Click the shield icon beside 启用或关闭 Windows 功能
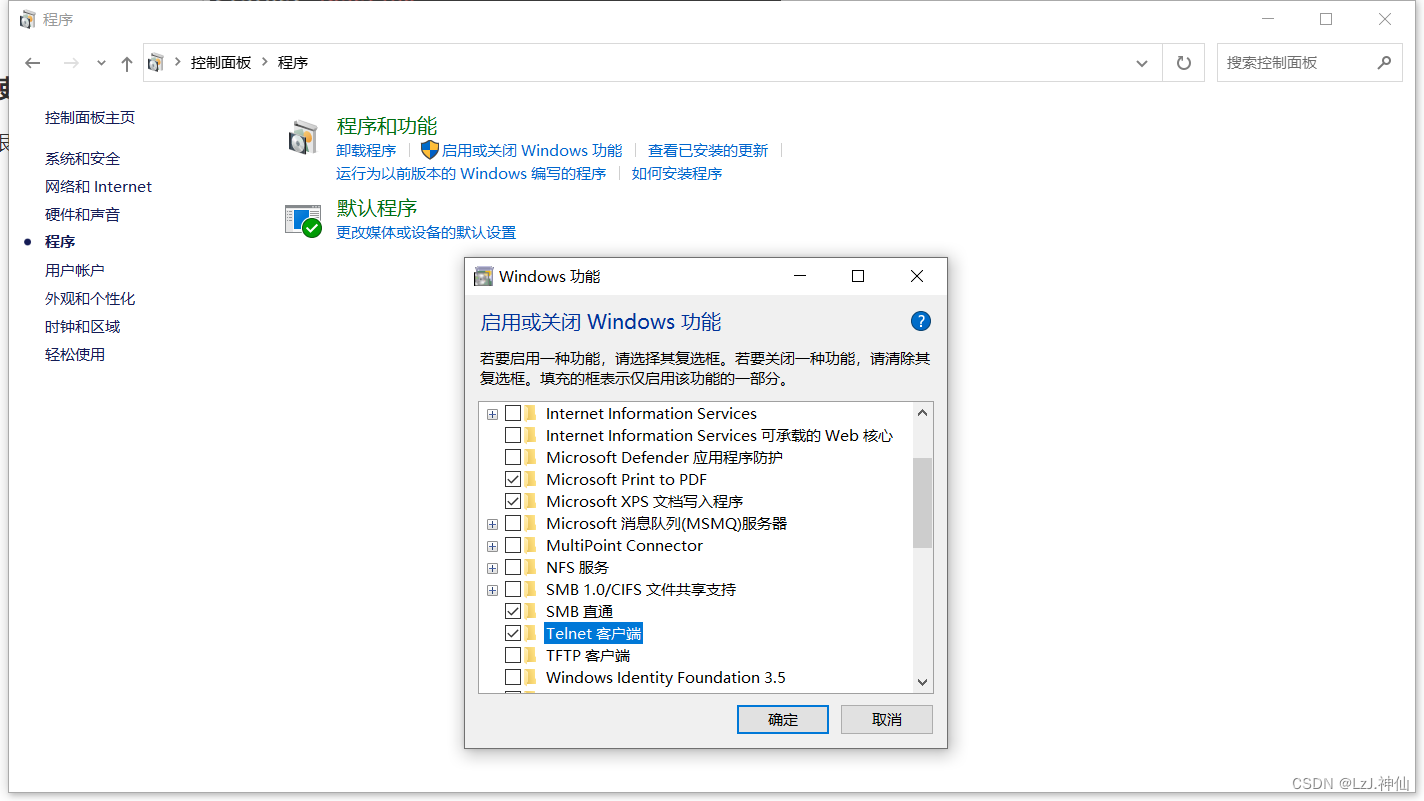The height and width of the screenshot is (801, 1424). (x=430, y=150)
